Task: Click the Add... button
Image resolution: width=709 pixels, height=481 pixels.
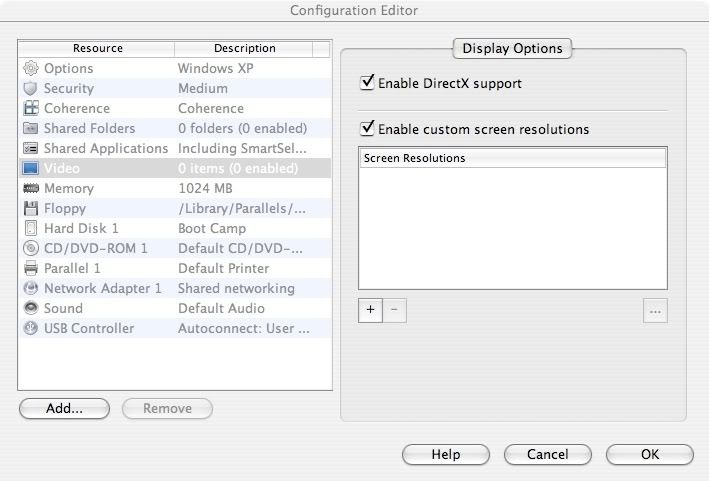Action: click(64, 408)
